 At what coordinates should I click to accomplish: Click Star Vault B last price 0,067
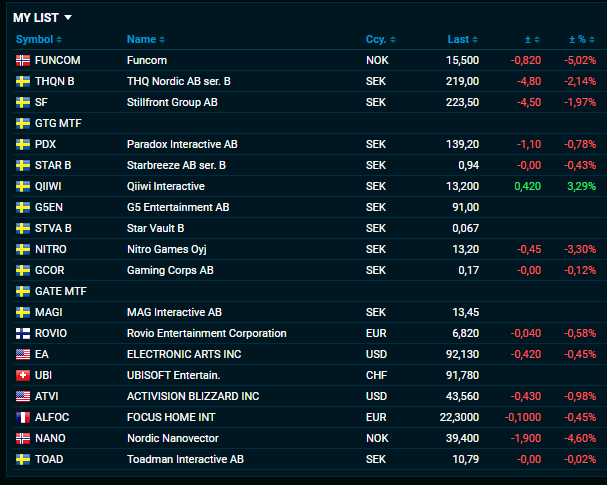[x=466, y=228]
